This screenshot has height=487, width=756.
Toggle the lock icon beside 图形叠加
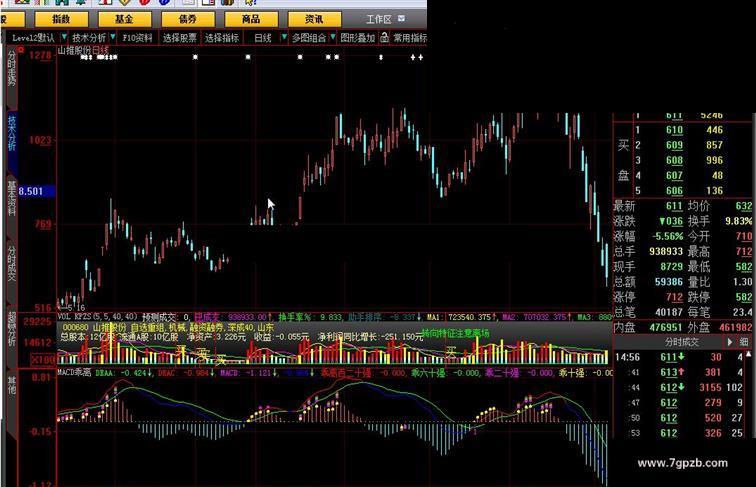pos(384,37)
